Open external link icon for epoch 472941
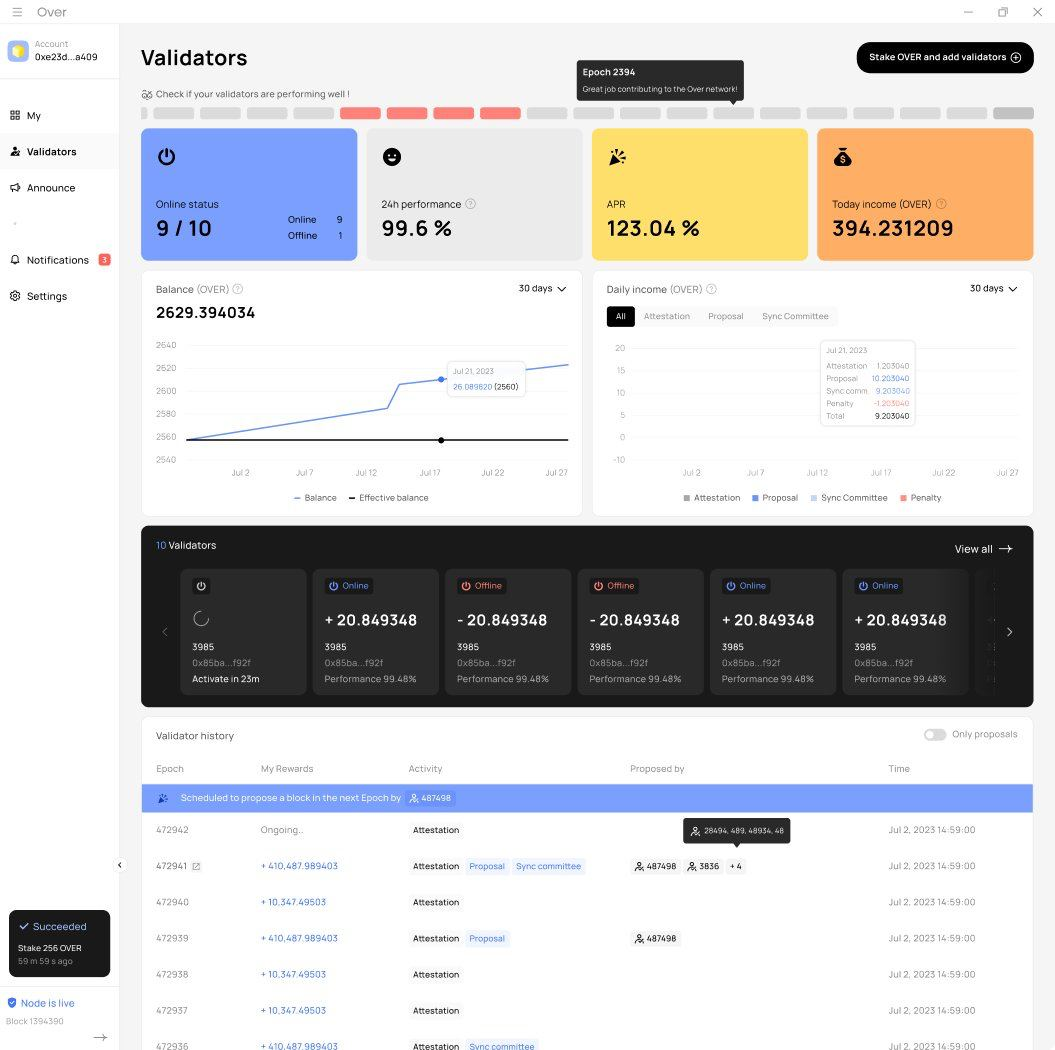The height and width of the screenshot is (1050, 1055). tap(196, 867)
